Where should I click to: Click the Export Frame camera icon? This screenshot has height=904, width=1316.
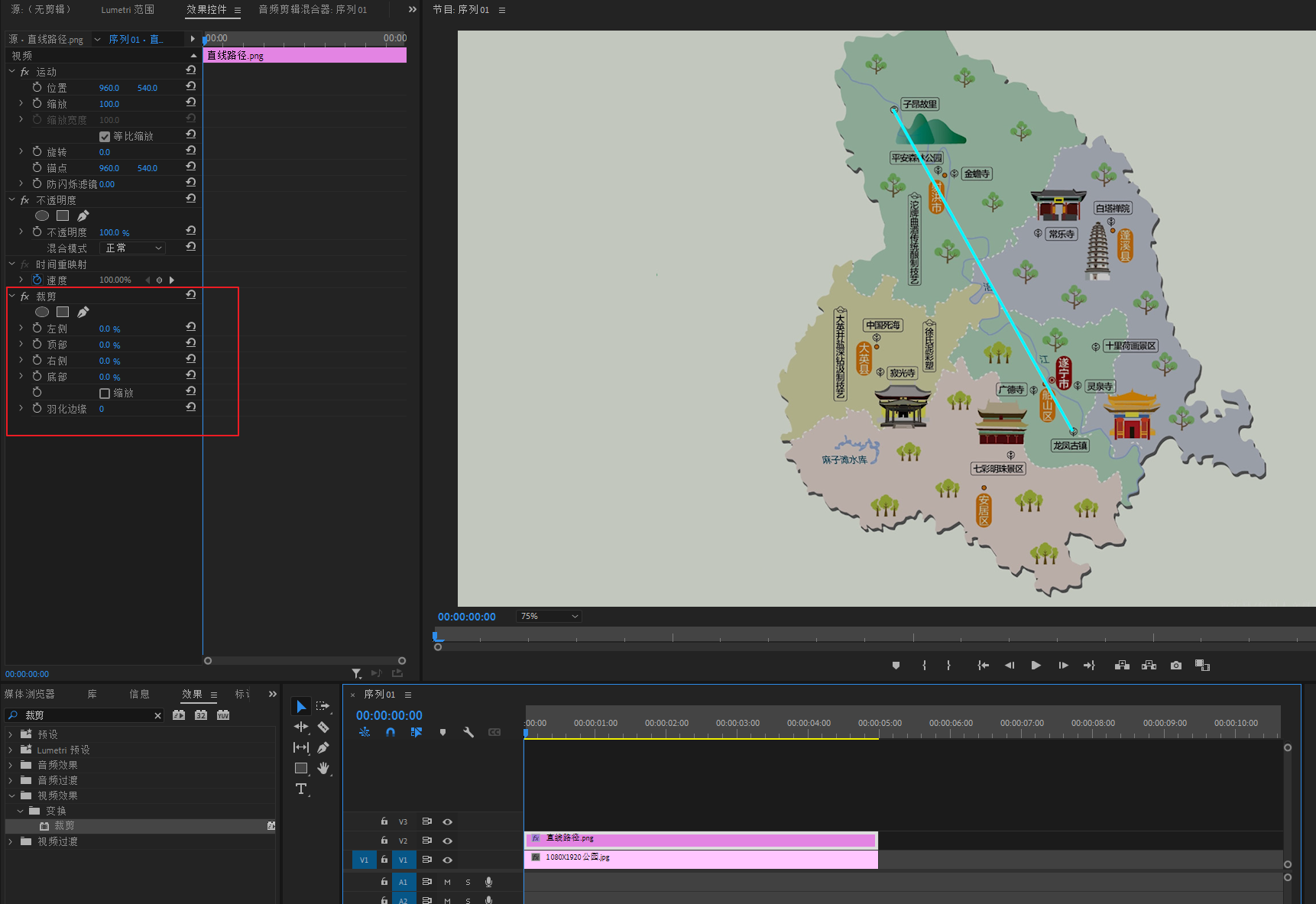pyautogui.click(x=1176, y=666)
